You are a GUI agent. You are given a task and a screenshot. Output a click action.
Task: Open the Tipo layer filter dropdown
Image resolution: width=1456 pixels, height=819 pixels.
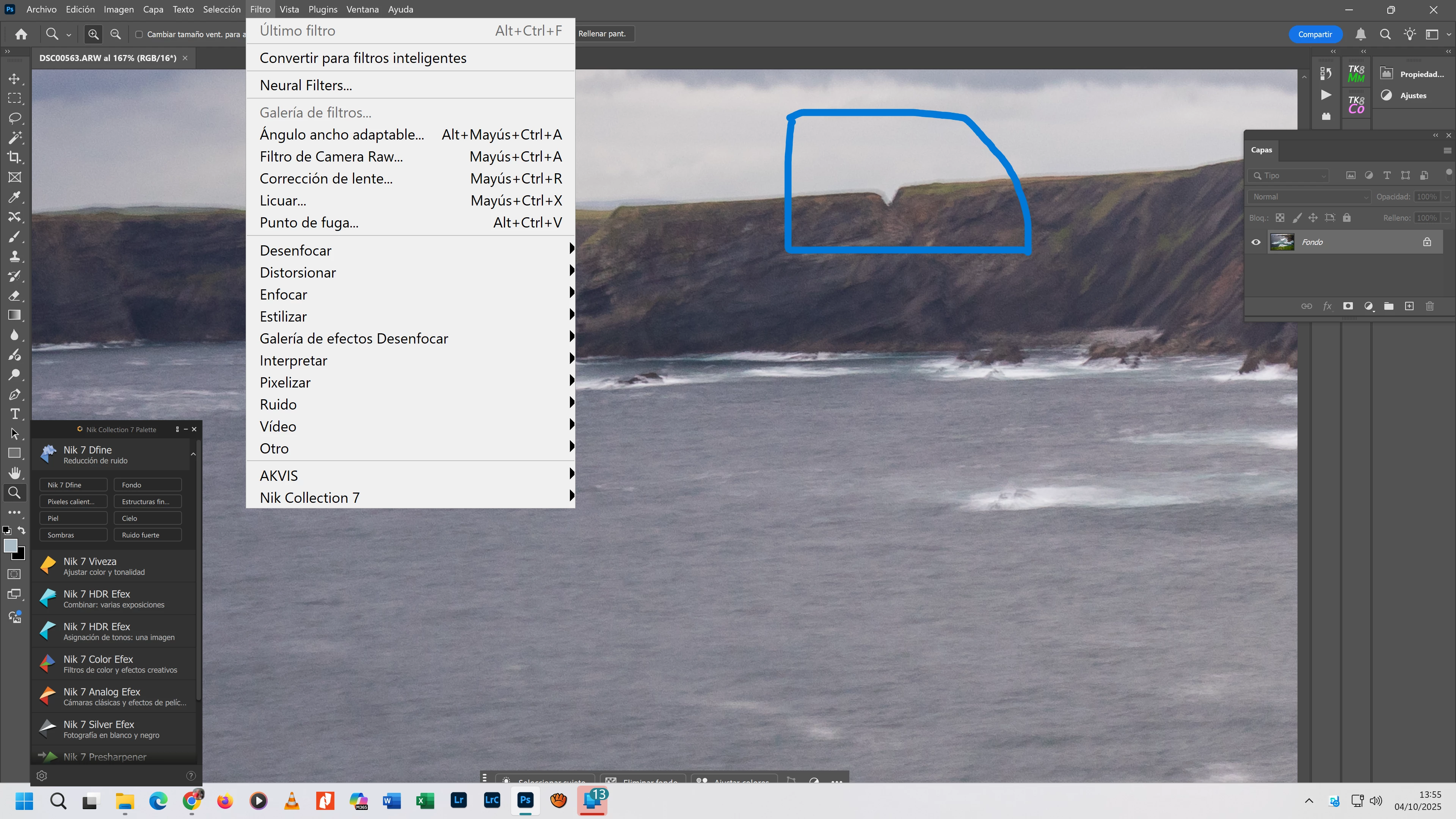[x=1288, y=176]
